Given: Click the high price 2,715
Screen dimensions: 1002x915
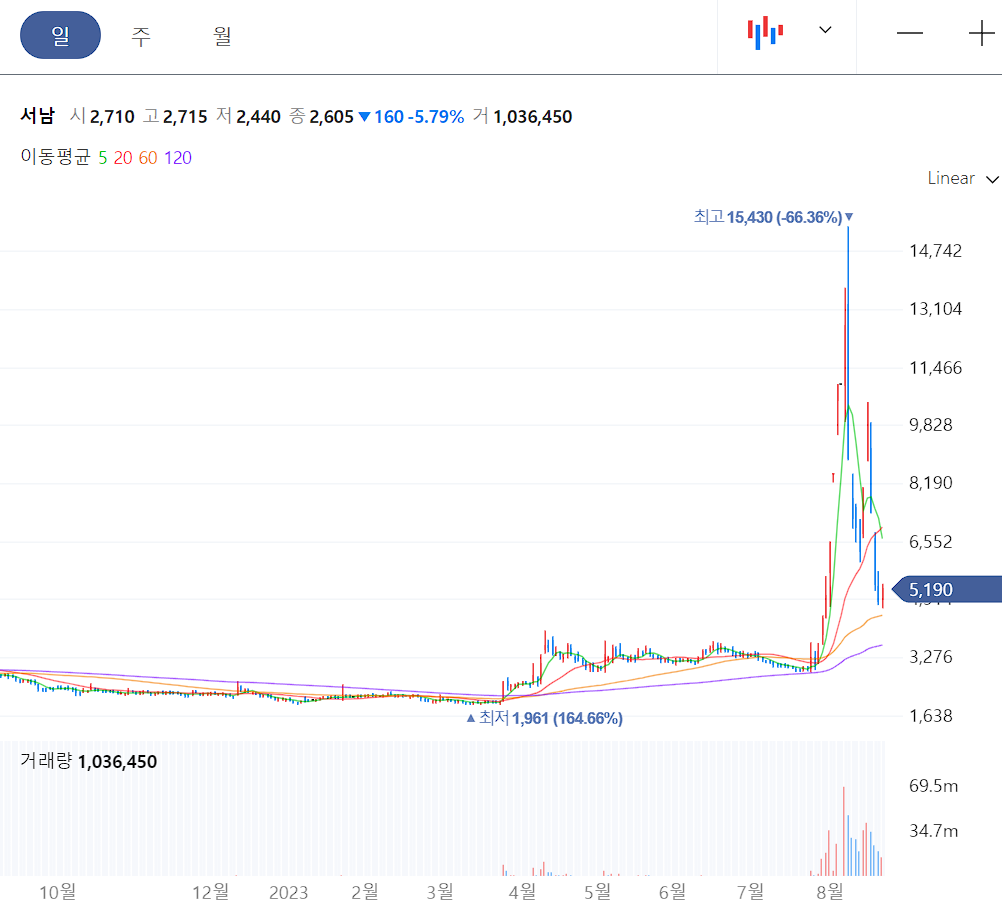Looking at the screenshot, I should click(185, 117).
